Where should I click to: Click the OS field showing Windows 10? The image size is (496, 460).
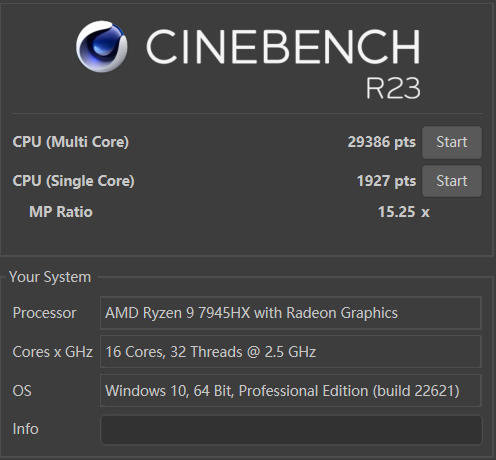coord(291,391)
